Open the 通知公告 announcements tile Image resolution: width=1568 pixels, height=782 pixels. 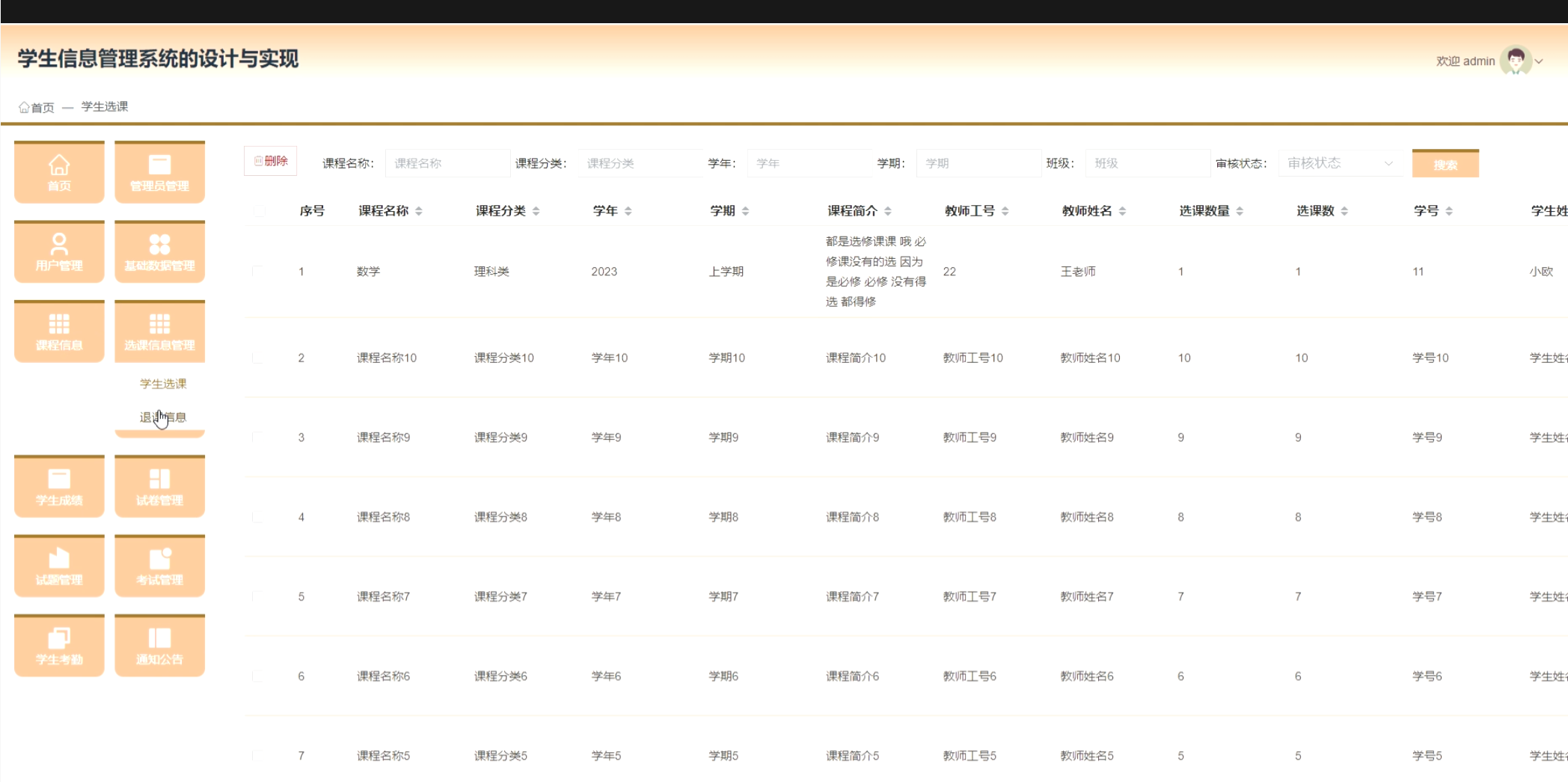pos(159,647)
